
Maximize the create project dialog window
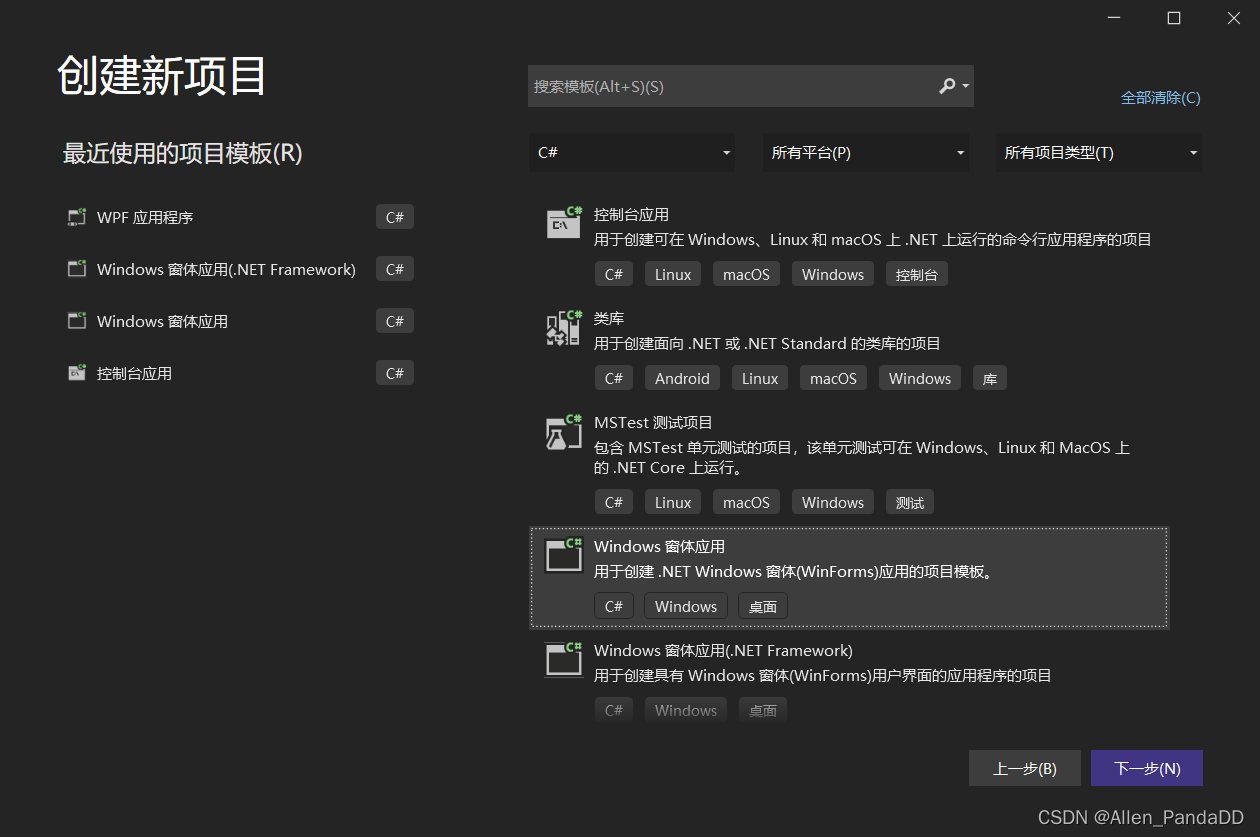click(x=1174, y=18)
